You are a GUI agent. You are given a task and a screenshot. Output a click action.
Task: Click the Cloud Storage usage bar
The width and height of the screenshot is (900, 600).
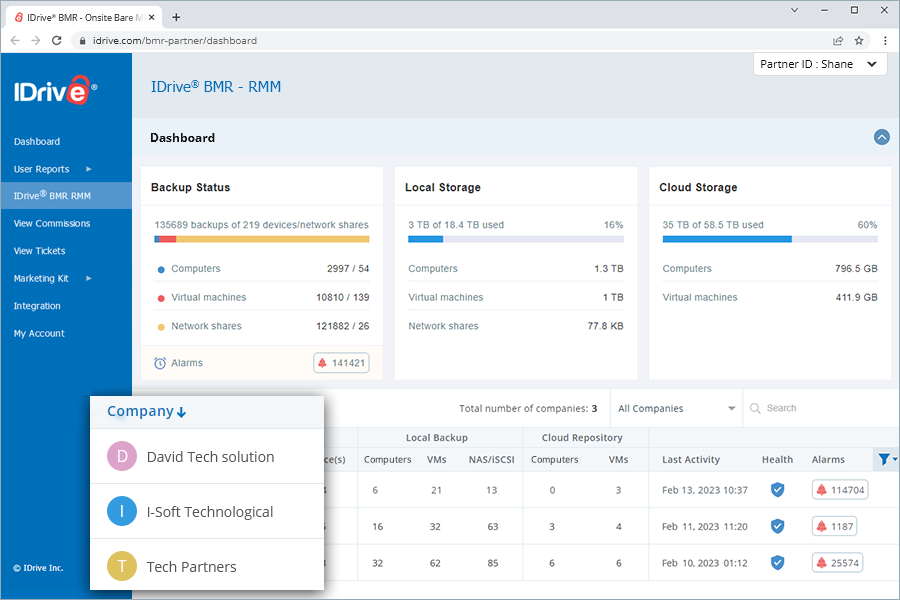click(770, 239)
